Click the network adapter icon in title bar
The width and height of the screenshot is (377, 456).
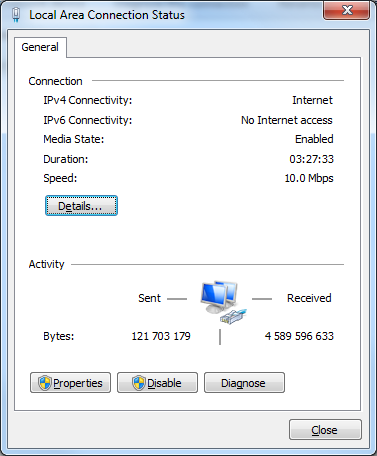point(16,15)
